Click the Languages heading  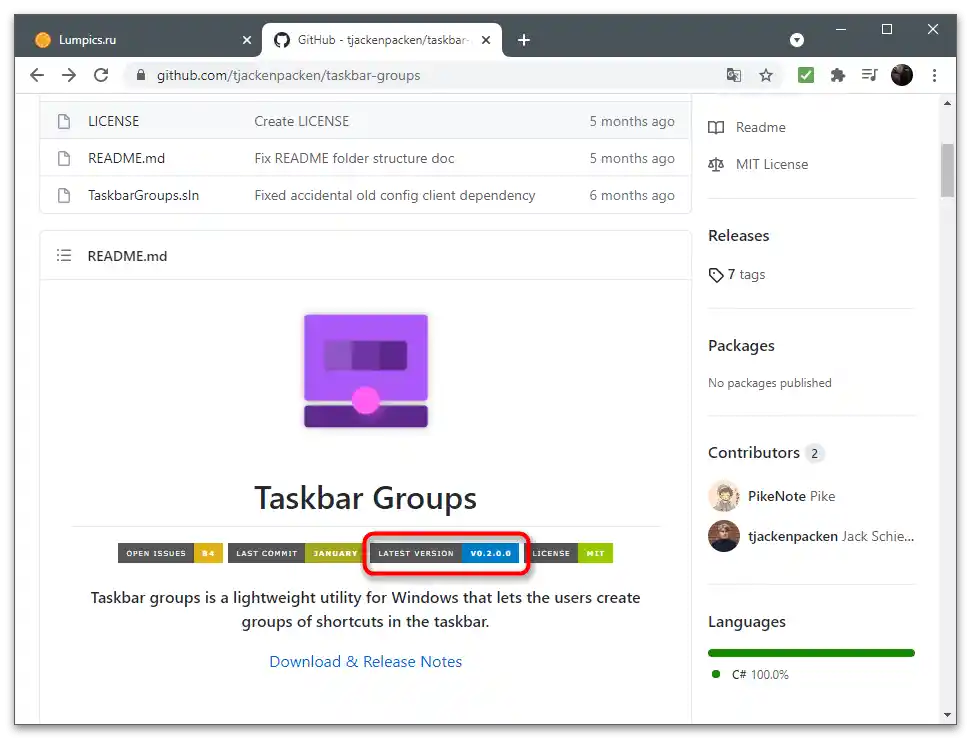[x=747, y=622]
